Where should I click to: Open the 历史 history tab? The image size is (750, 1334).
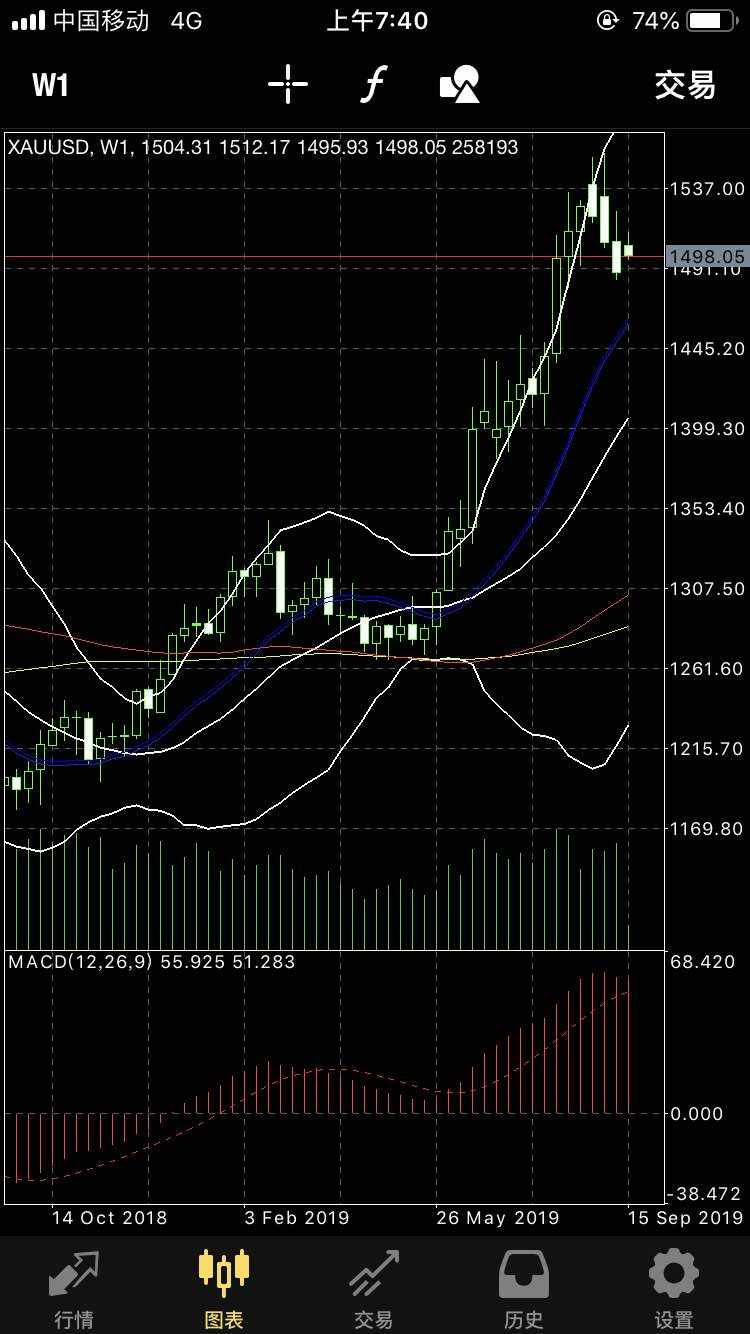point(523,1289)
